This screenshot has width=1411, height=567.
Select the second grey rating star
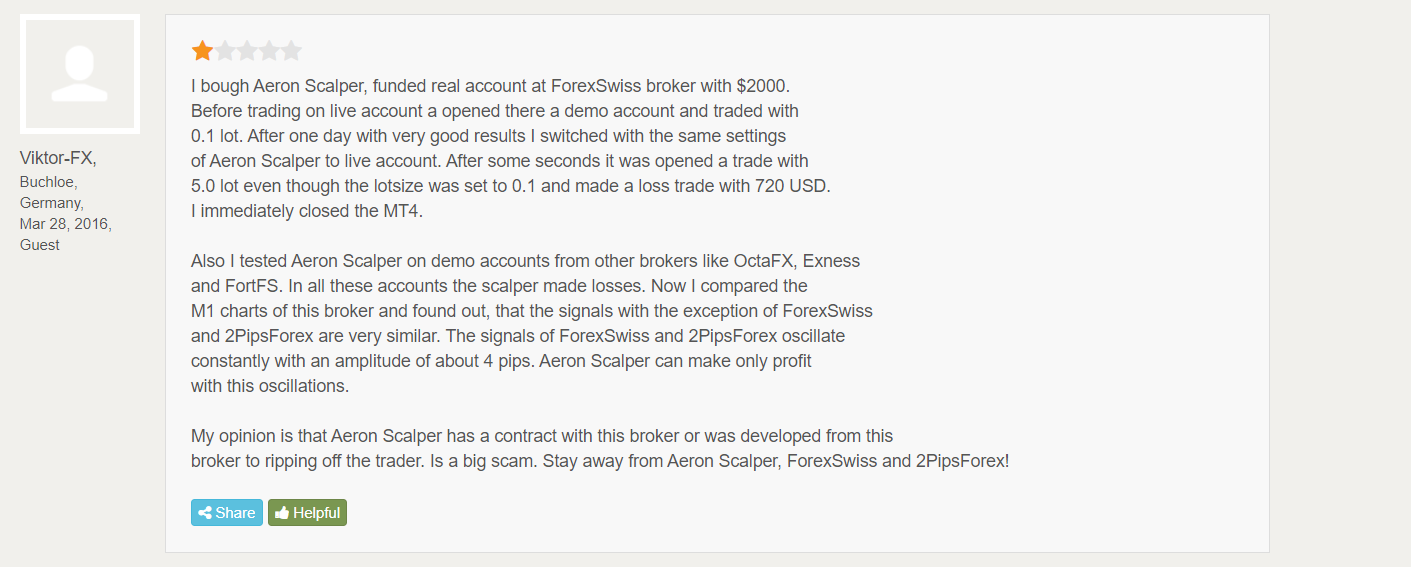coord(224,51)
